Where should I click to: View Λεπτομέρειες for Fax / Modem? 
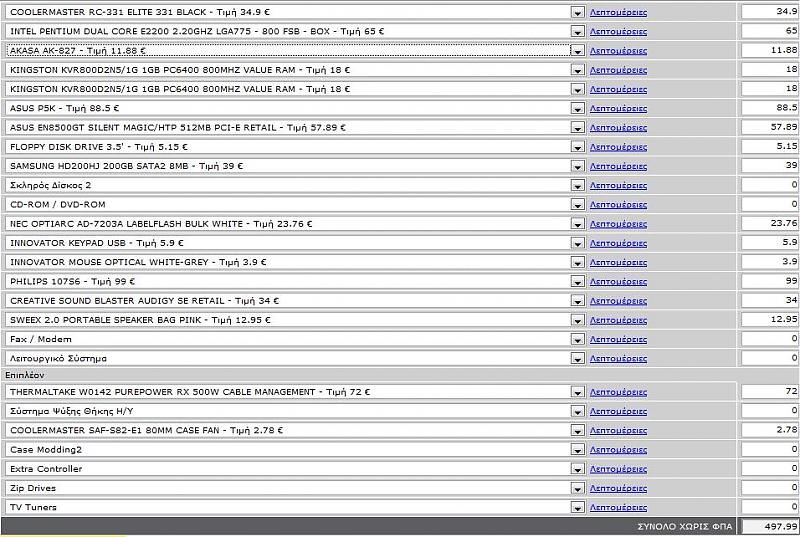tap(618, 340)
